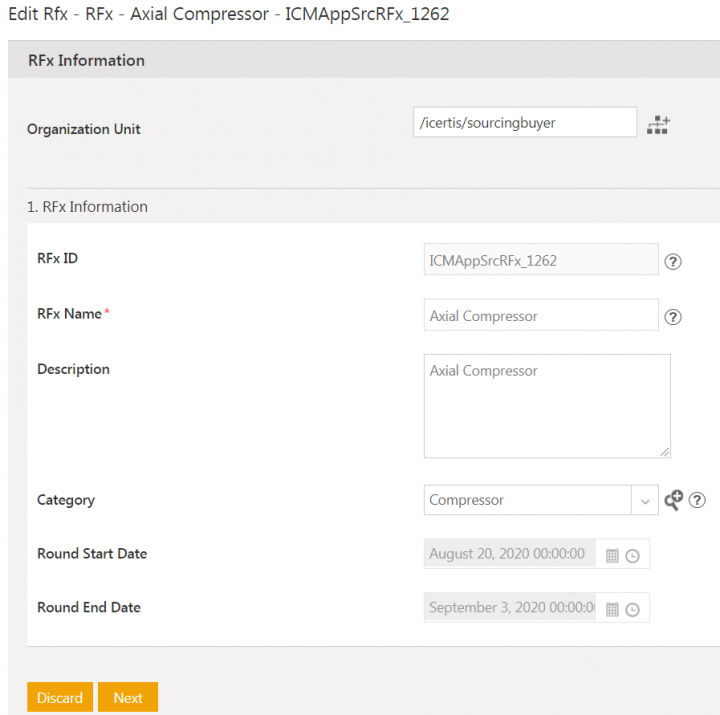Click inside the Description text area

click(546, 406)
